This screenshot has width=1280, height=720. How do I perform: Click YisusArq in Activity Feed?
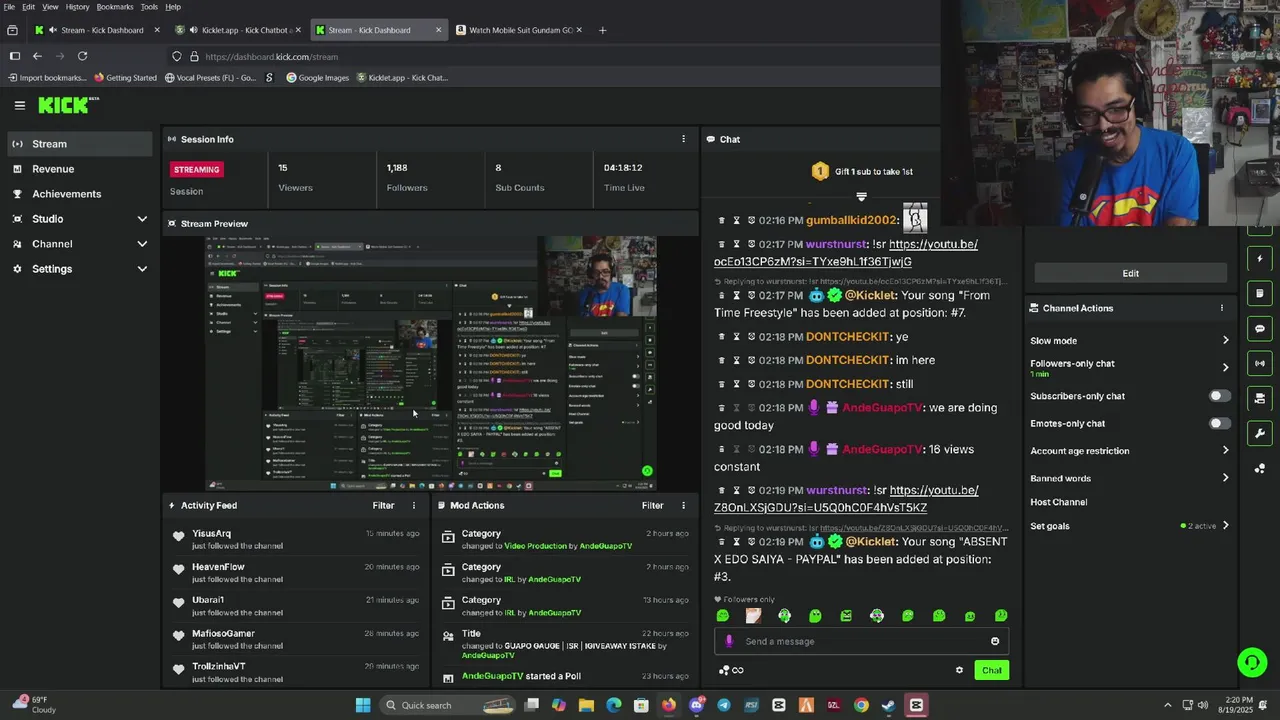point(211,534)
